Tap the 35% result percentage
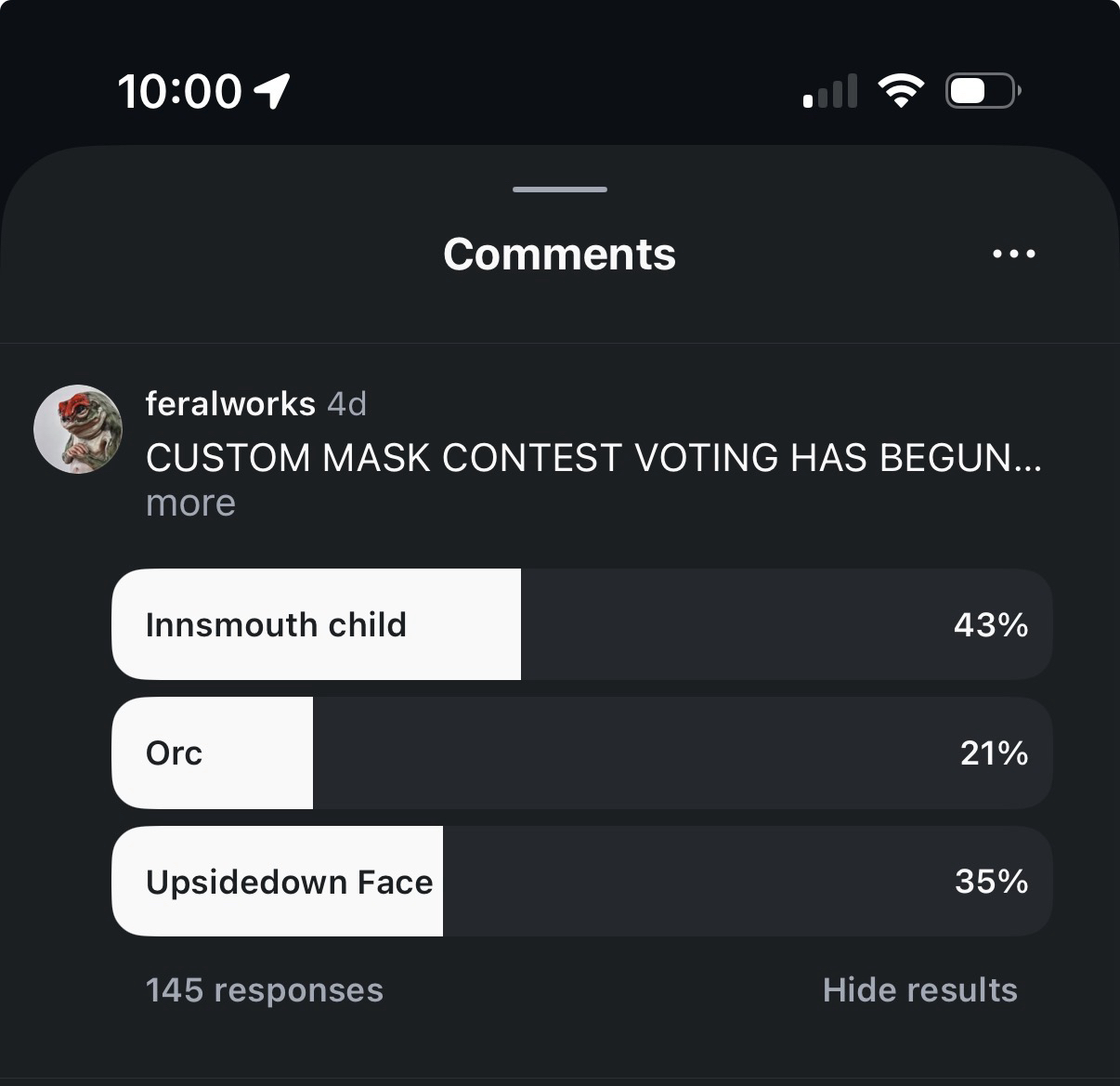1120x1086 pixels. coord(991,882)
